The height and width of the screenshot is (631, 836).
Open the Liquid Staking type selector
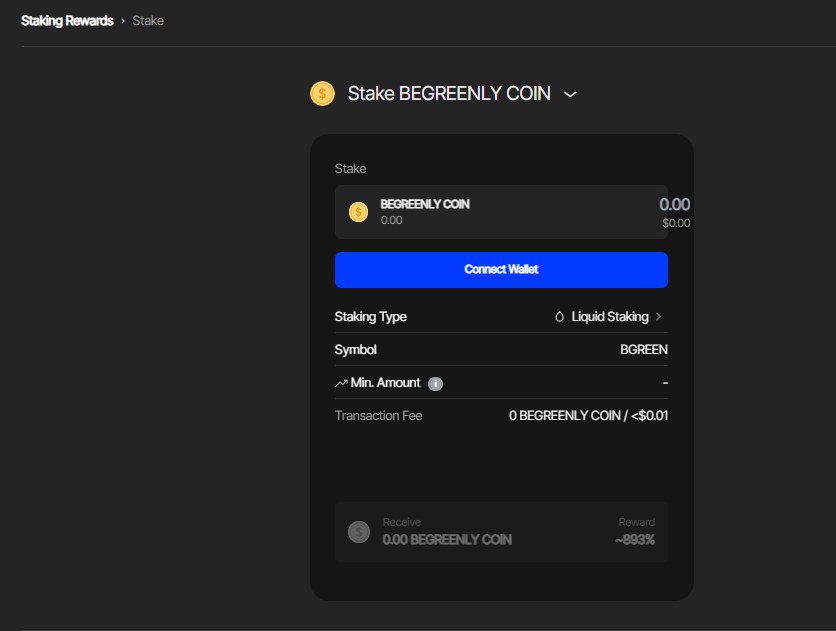tap(610, 317)
